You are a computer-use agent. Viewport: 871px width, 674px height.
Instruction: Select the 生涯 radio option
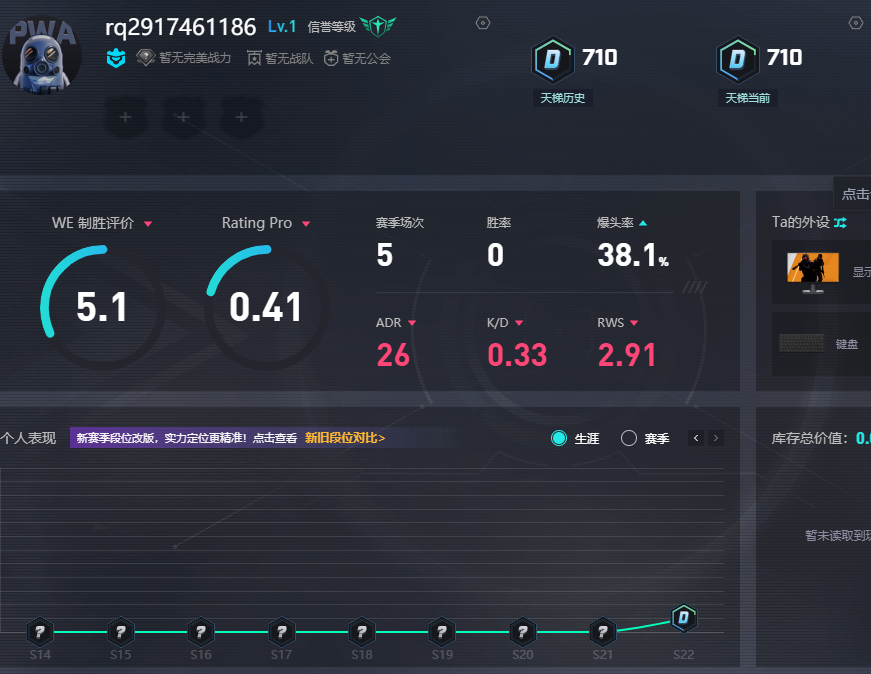(x=559, y=438)
